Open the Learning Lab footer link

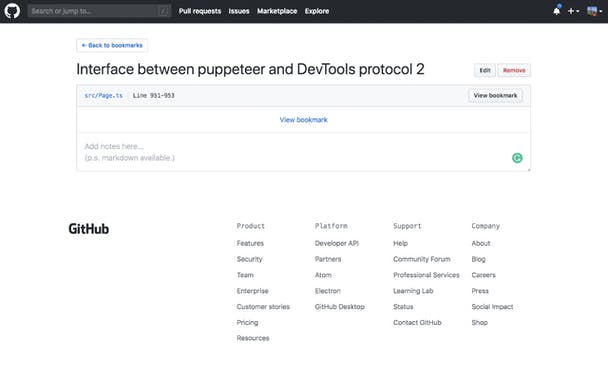coord(413,291)
